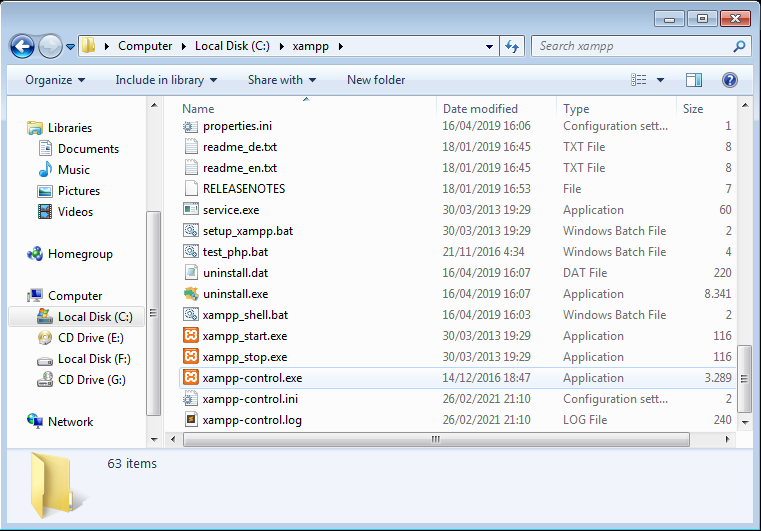Click the properties.ini gear file icon
Screen dimensions: 761x531
point(190,126)
